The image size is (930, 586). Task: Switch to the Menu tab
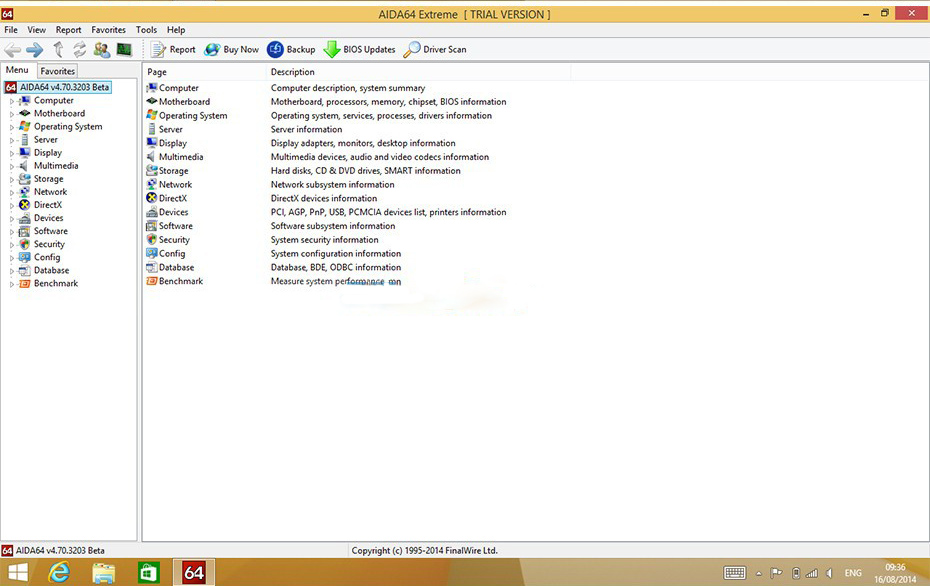[x=17, y=70]
